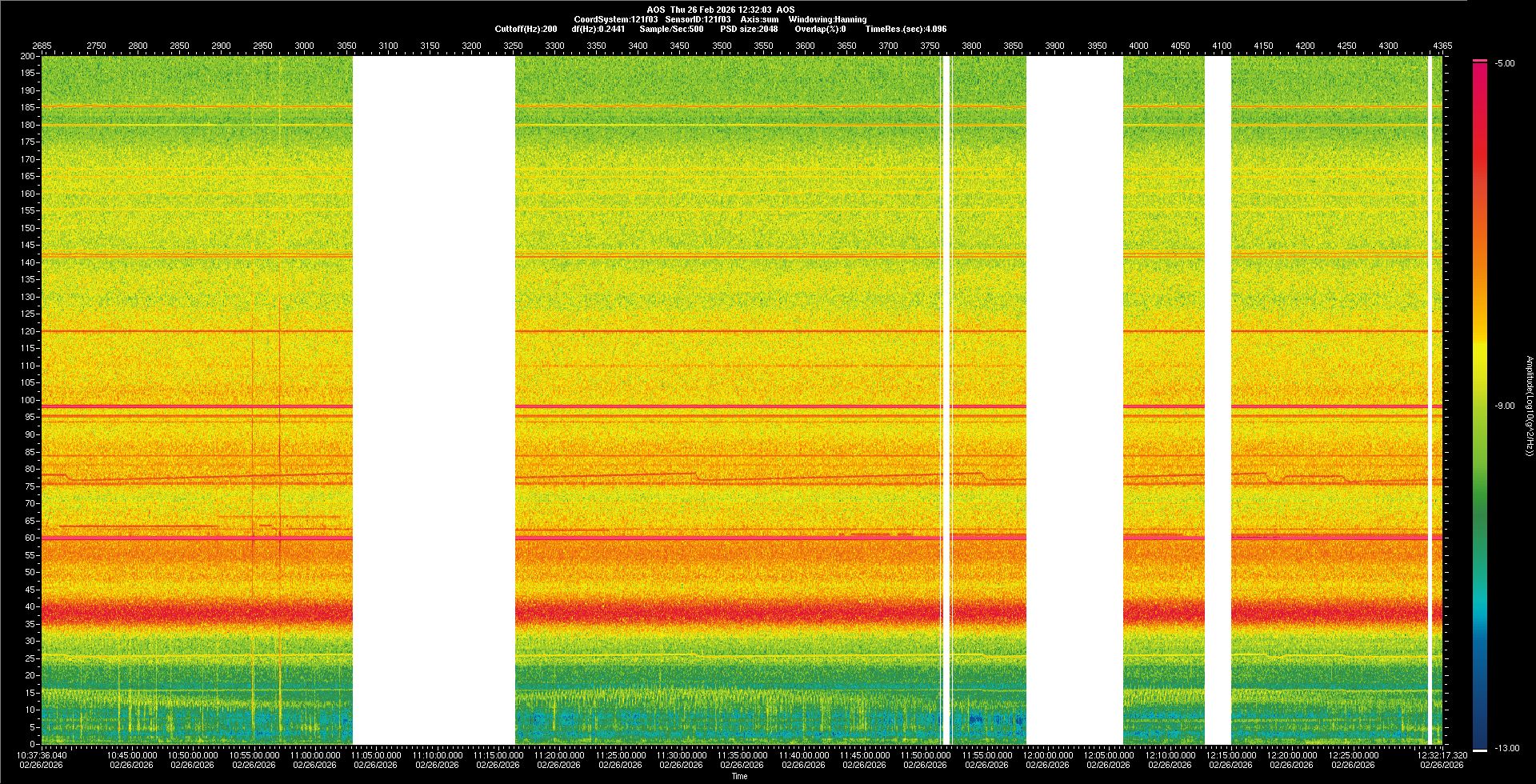Click the 200 Hz frequency axis label
1536x784 pixels.
[27, 56]
